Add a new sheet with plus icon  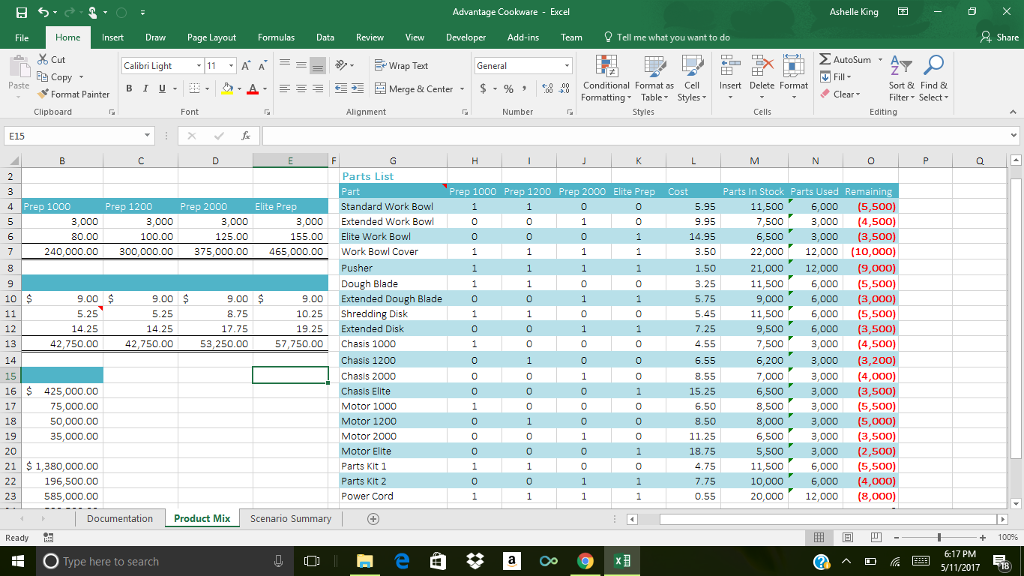(x=373, y=519)
